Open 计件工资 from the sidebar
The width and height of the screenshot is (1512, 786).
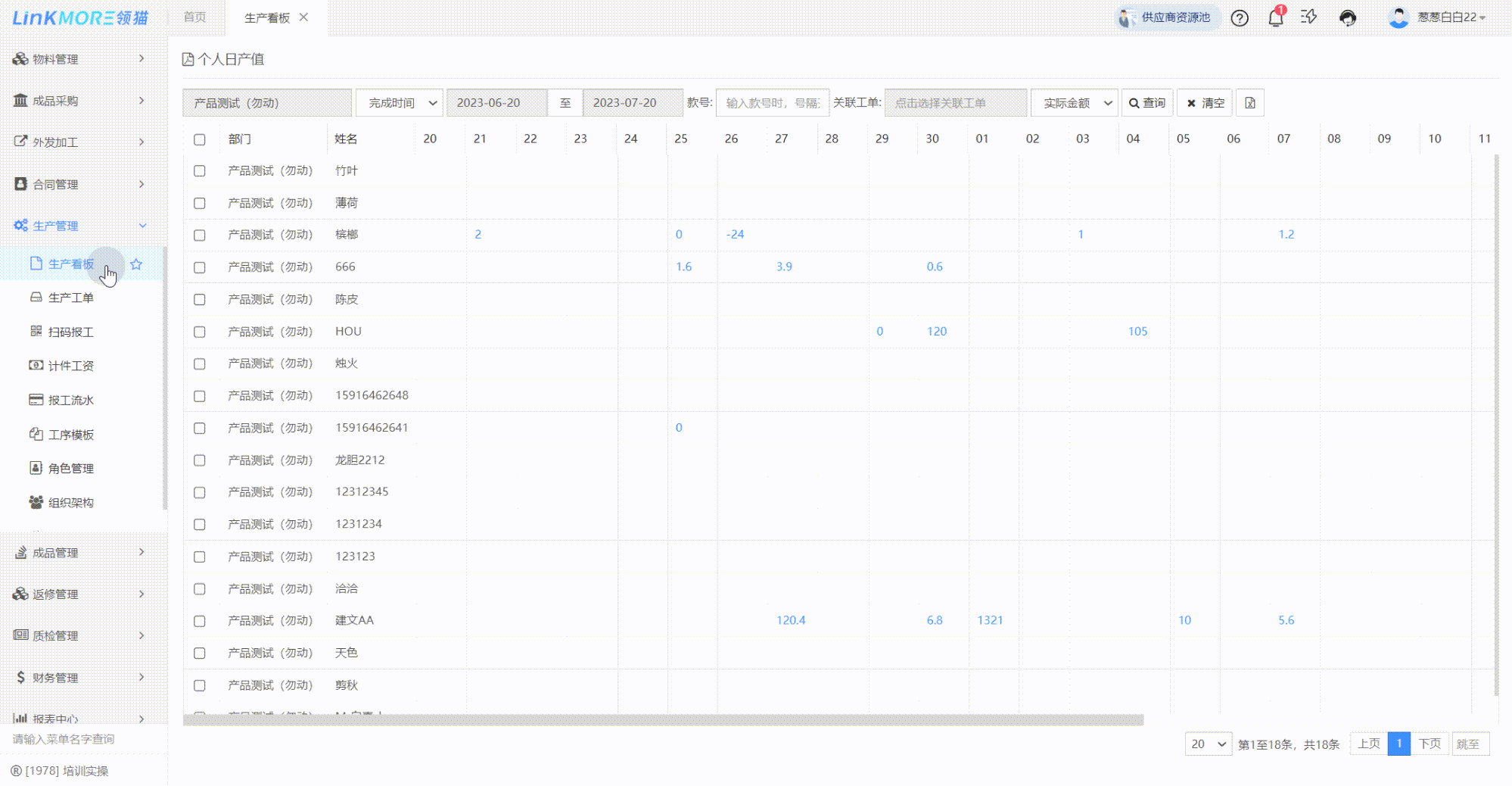(x=70, y=366)
